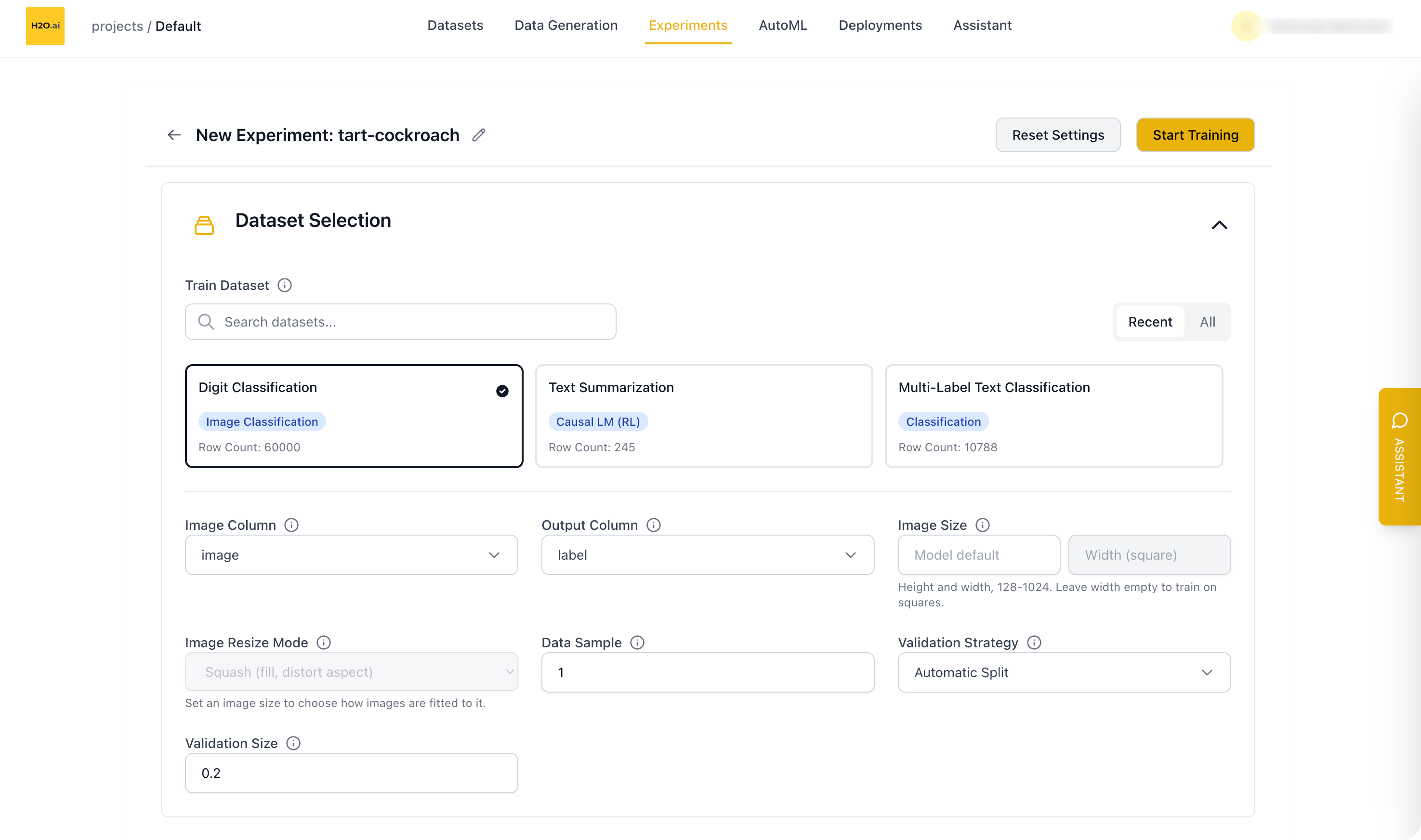Select the Multi-Label Text Classification card

(x=1054, y=417)
